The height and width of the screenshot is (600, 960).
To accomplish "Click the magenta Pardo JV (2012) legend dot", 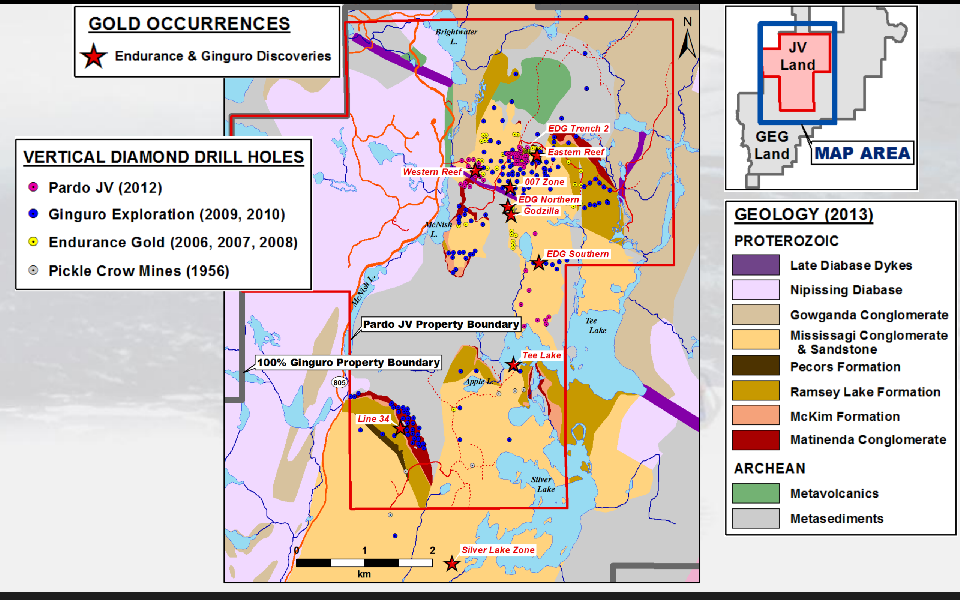I will click(x=35, y=187).
